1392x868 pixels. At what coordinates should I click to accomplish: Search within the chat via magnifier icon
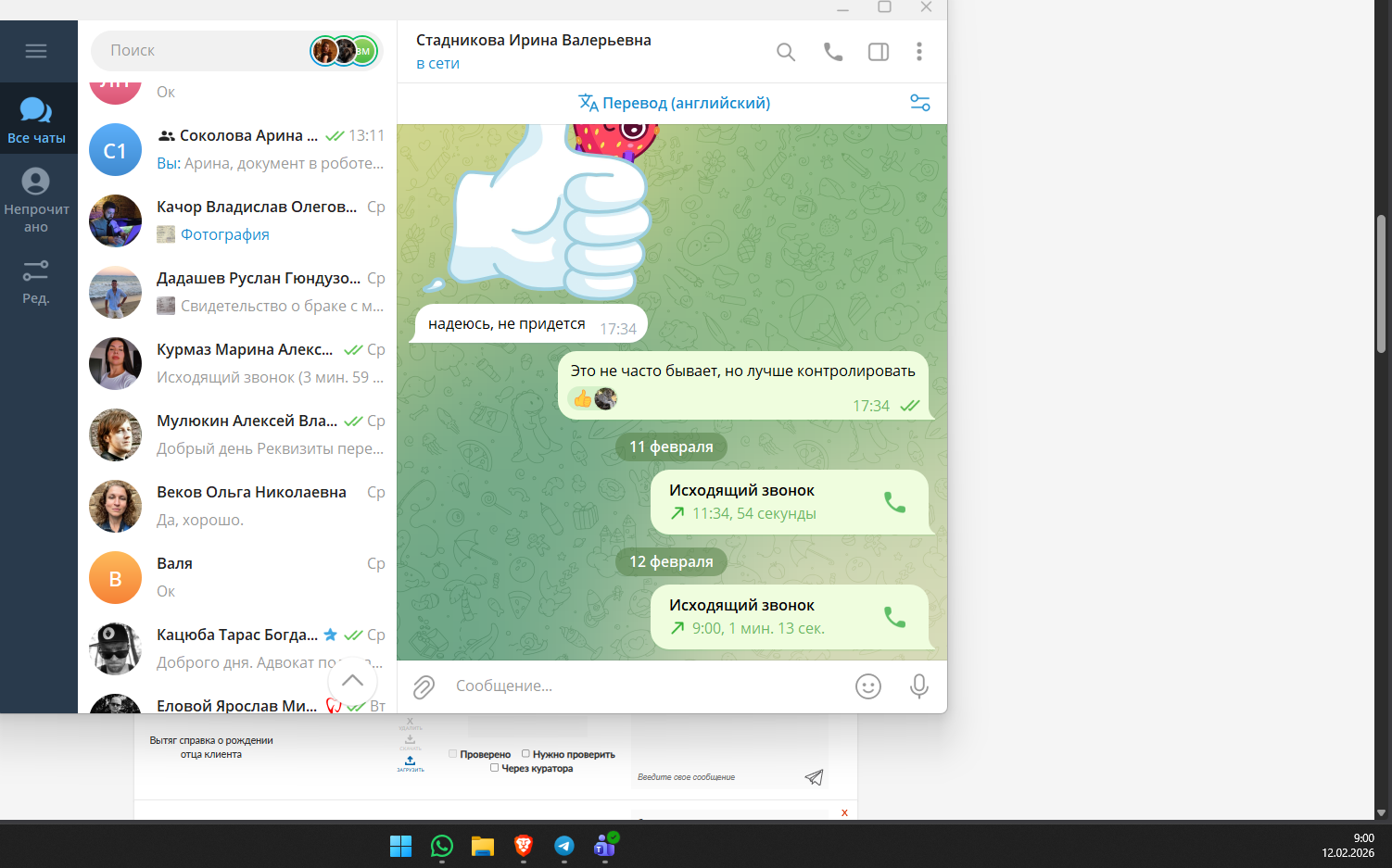(786, 52)
